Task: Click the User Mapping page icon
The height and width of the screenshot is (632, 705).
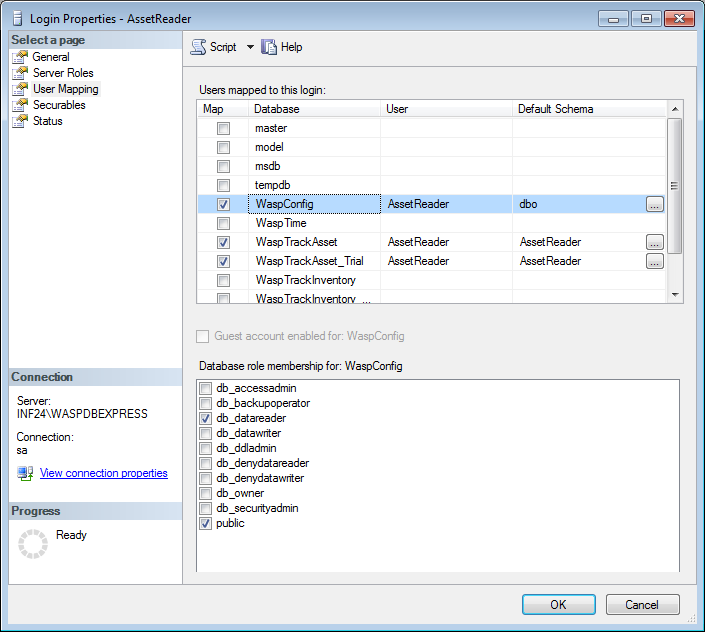Action: coord(20,89)
